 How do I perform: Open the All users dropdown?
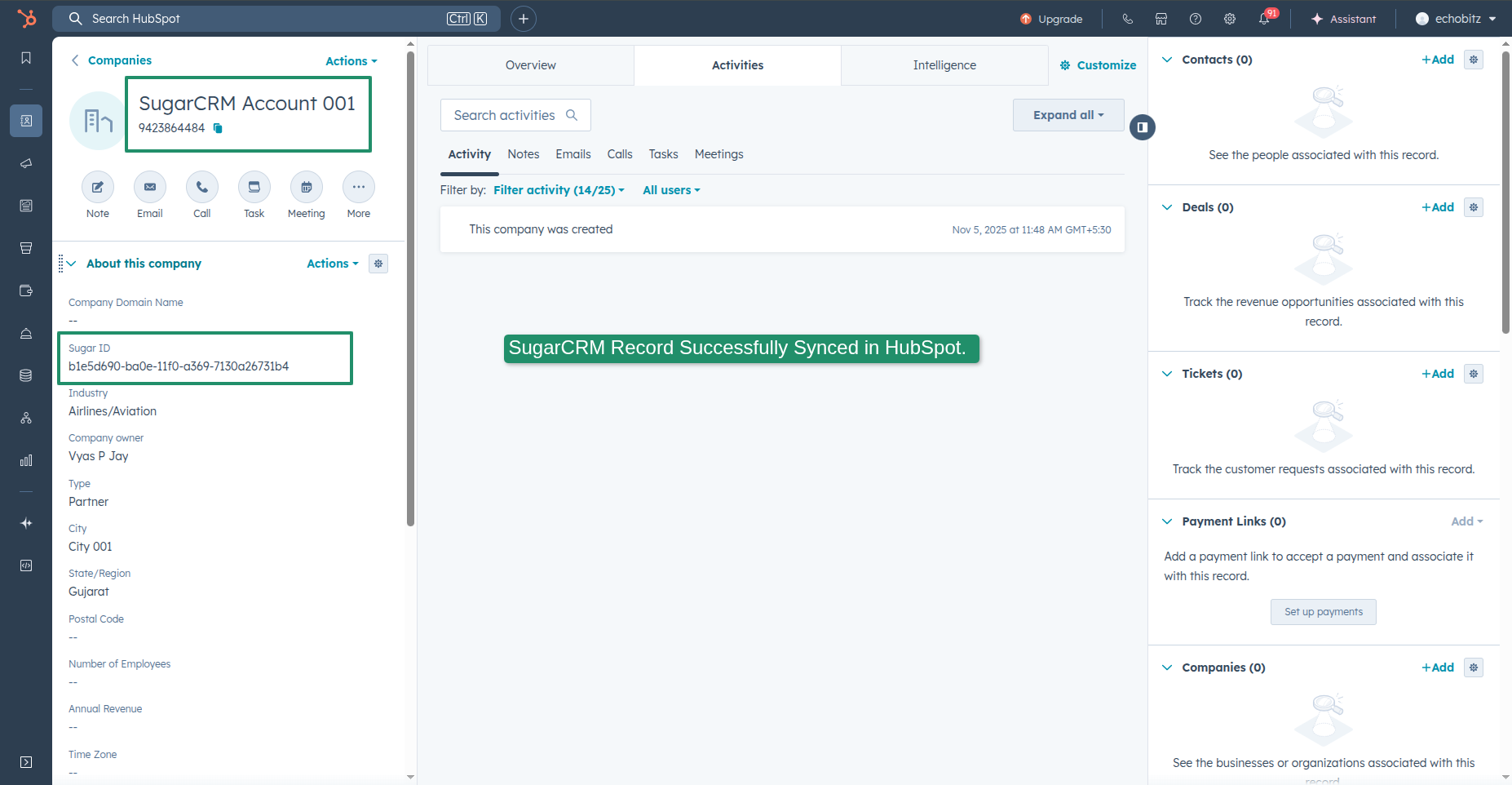pyautogui.click(x=670, y=189)
